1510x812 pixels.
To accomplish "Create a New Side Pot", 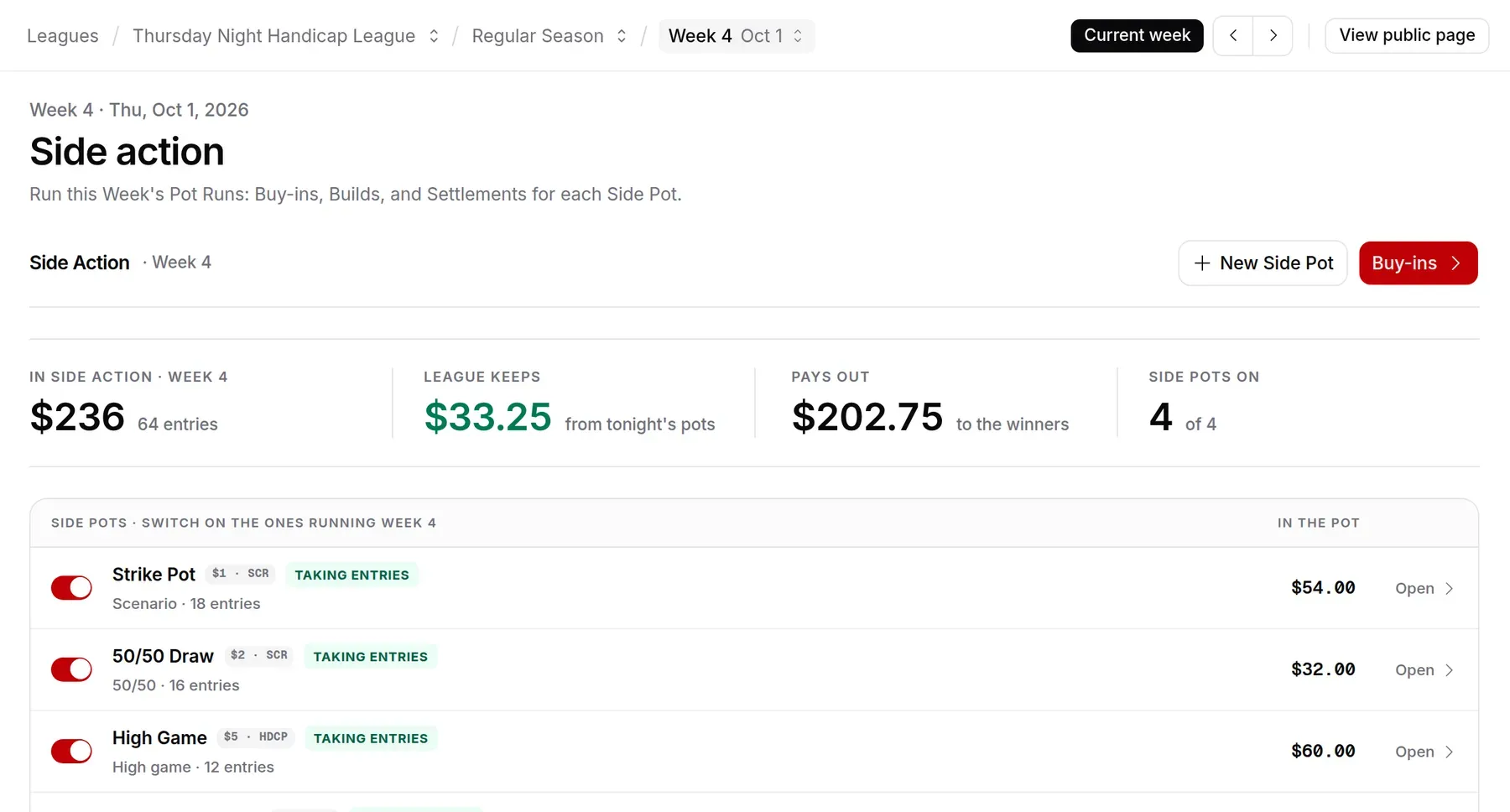I will point(1263,263).
